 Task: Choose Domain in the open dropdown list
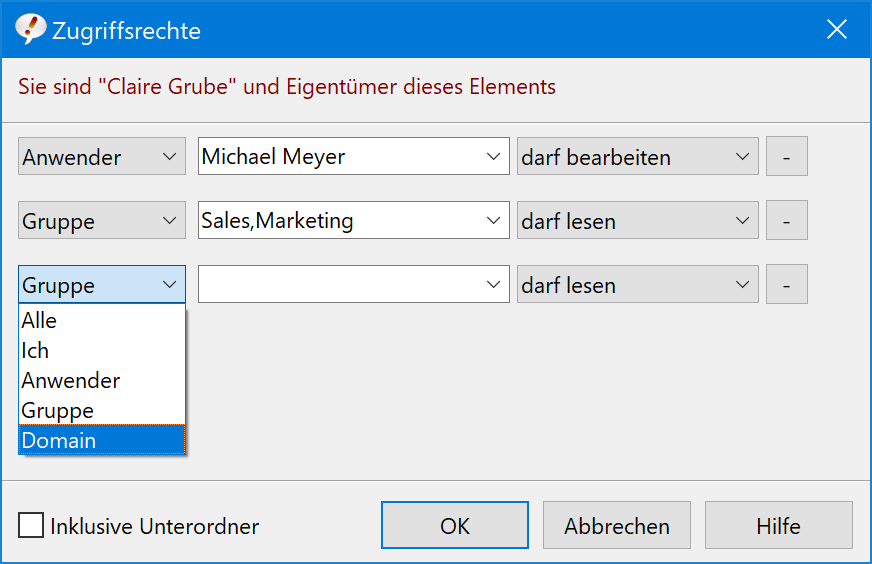point(102,440)
